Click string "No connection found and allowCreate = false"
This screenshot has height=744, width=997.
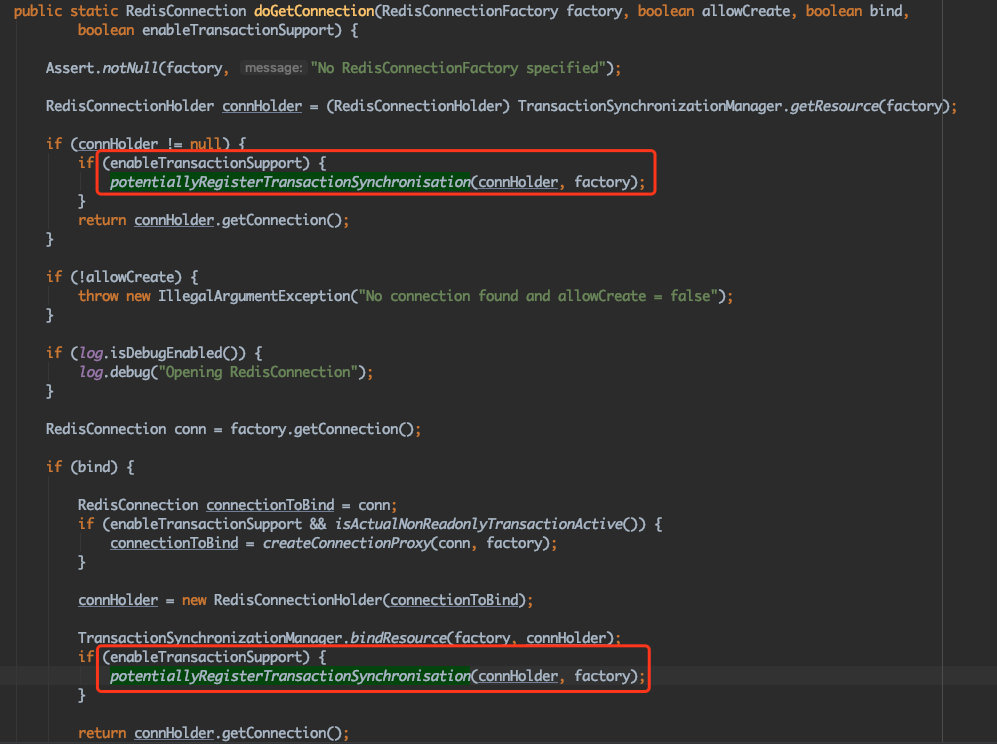[539, 296]
